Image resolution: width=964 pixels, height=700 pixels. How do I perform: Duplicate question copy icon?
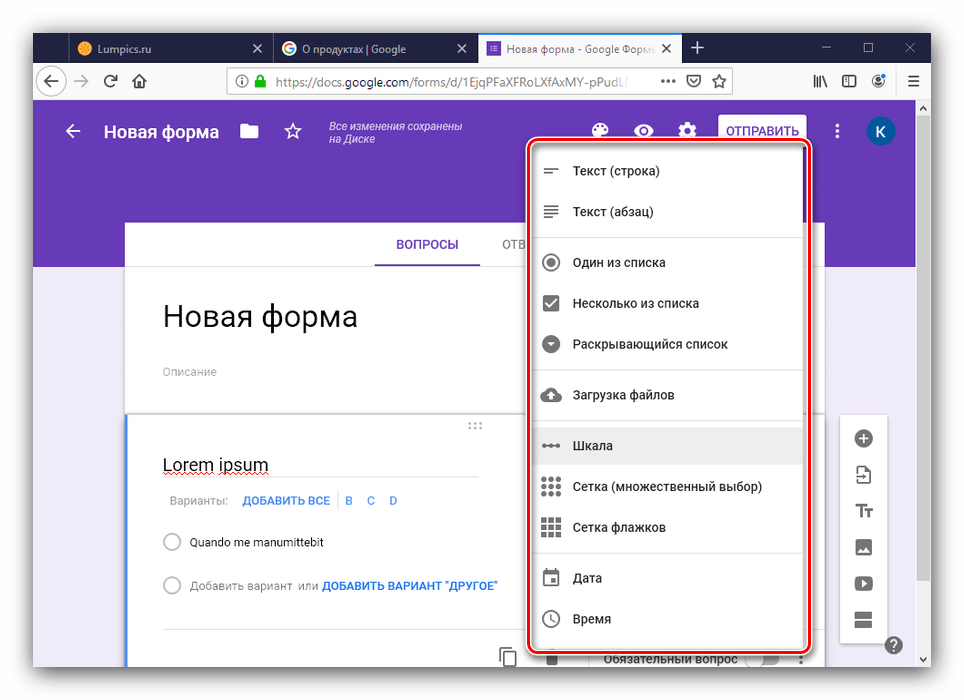508,656
